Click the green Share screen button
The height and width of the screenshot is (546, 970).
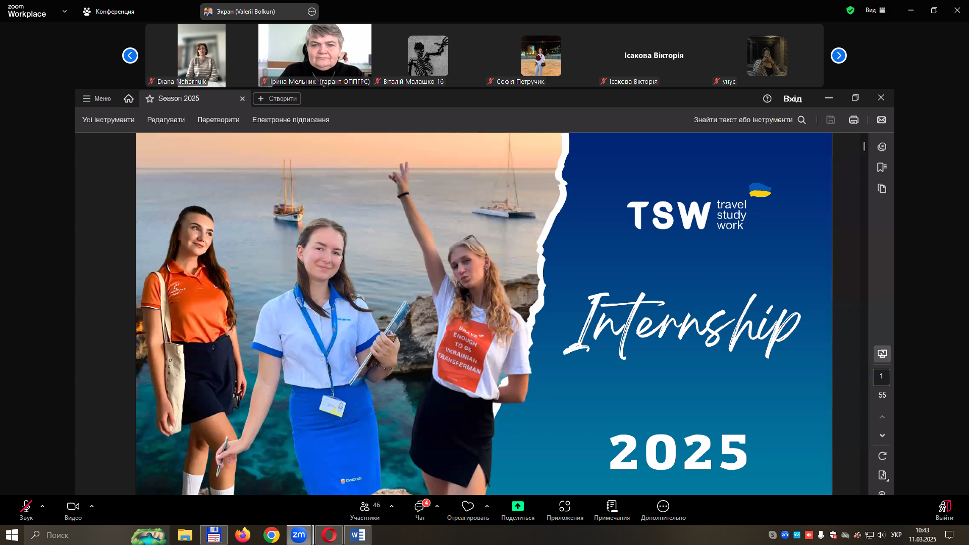pyautogui.click(x=518, y=506)
